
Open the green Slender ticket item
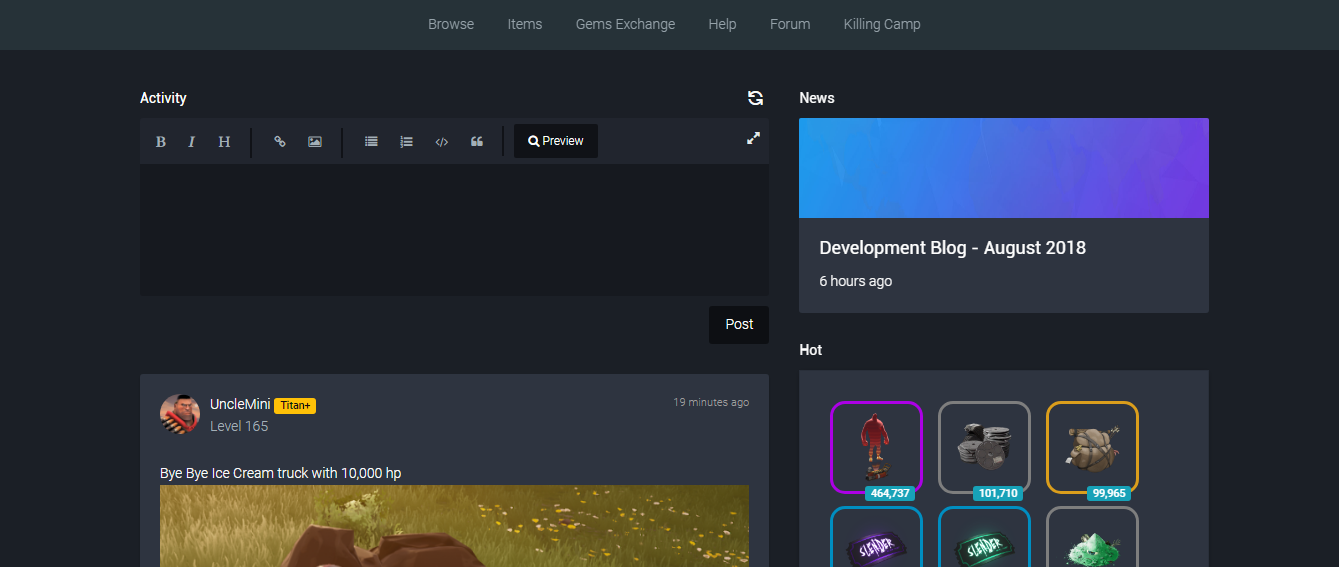coord(984,537)
